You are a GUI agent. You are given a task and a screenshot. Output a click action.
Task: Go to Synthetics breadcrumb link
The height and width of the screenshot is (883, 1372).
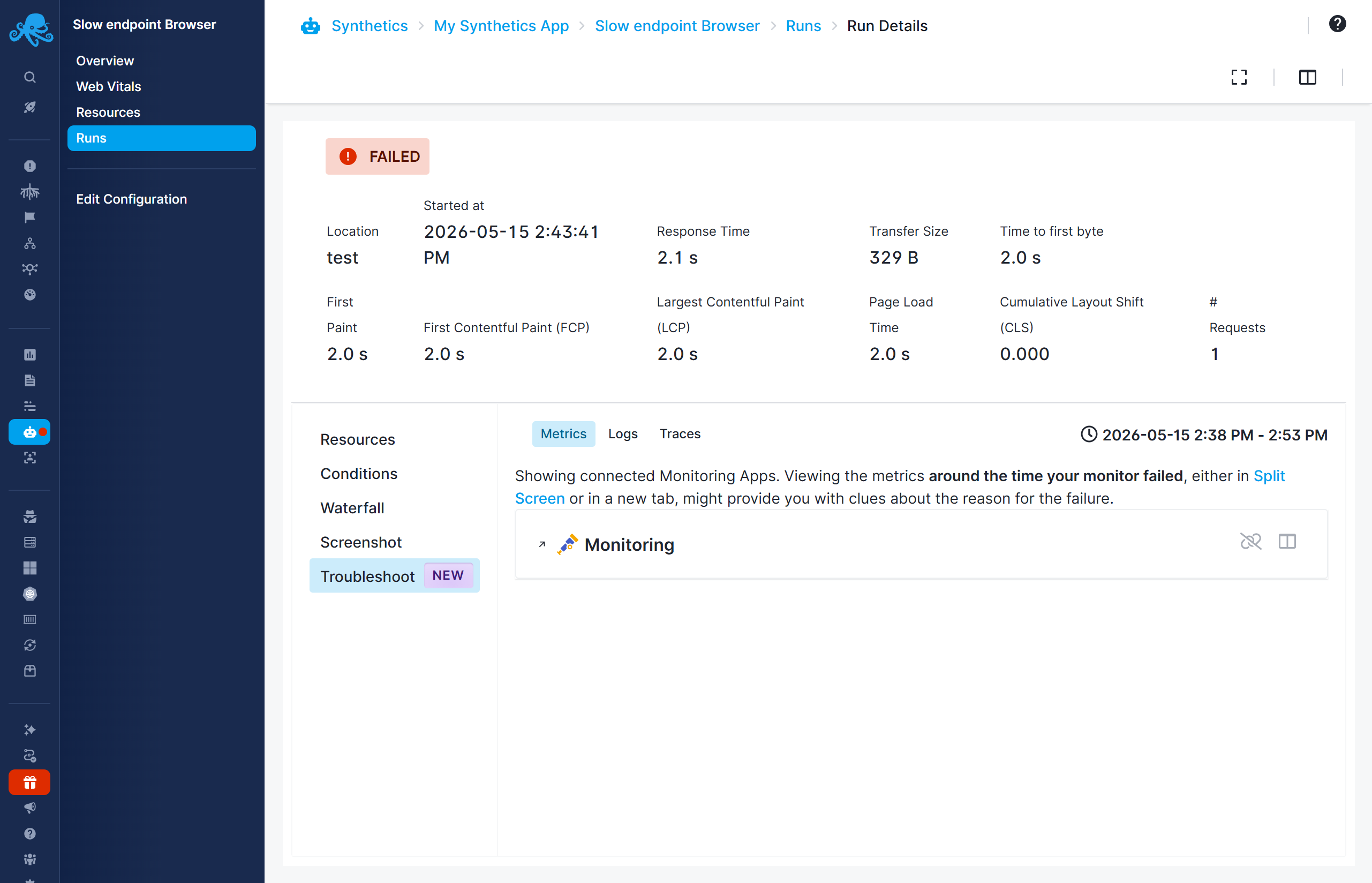point(370,26)
